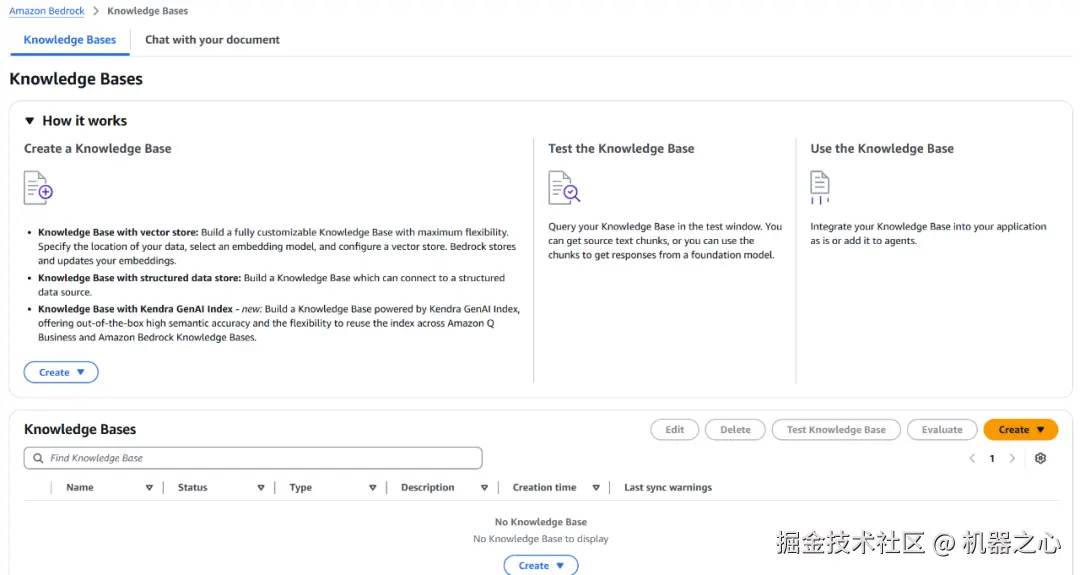Open Create dropdown below No Knowledge Base message
The image size is (1080, 575).
(541, 565)
